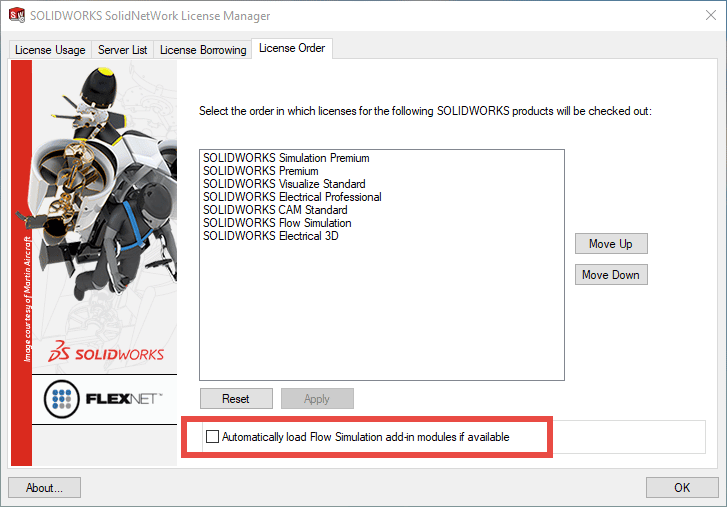Select SOLIDWORKS Premium in the list
This screenshot has height=507, width=727.
click(x=261, y=171)
